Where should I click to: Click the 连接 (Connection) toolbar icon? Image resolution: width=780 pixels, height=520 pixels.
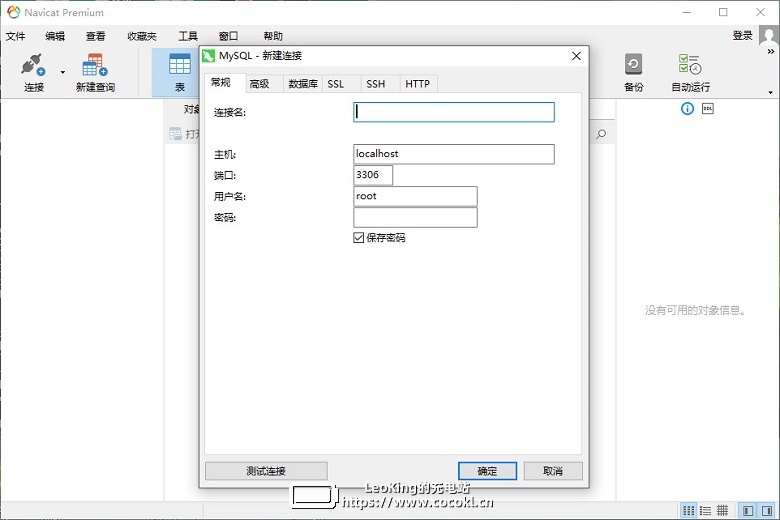click(33, 72)
